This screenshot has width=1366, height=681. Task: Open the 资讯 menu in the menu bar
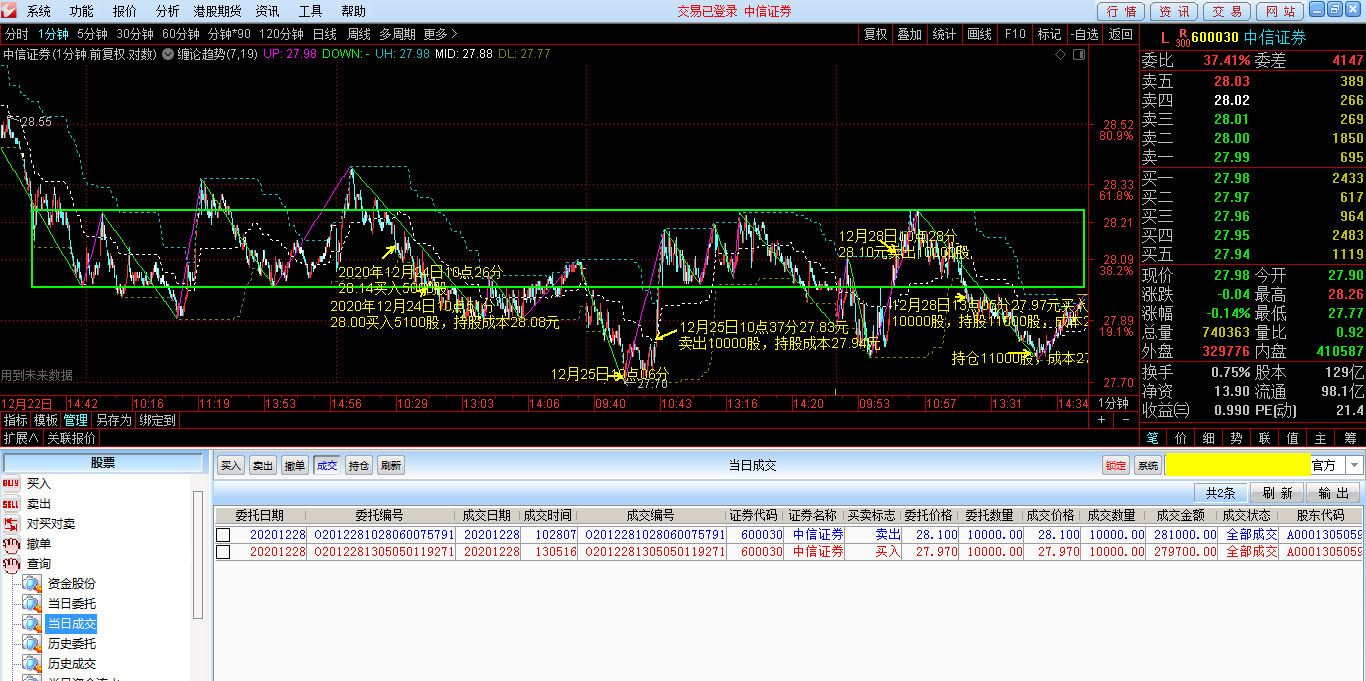267,11
